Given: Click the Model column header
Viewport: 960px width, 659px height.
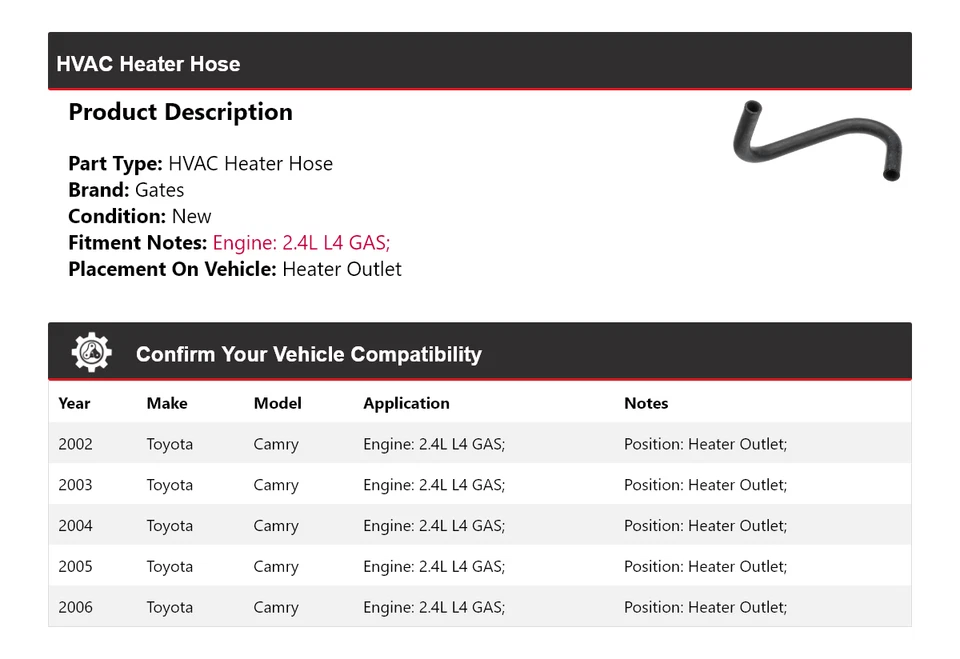Looking at the screenshot, I should point(277,403).
